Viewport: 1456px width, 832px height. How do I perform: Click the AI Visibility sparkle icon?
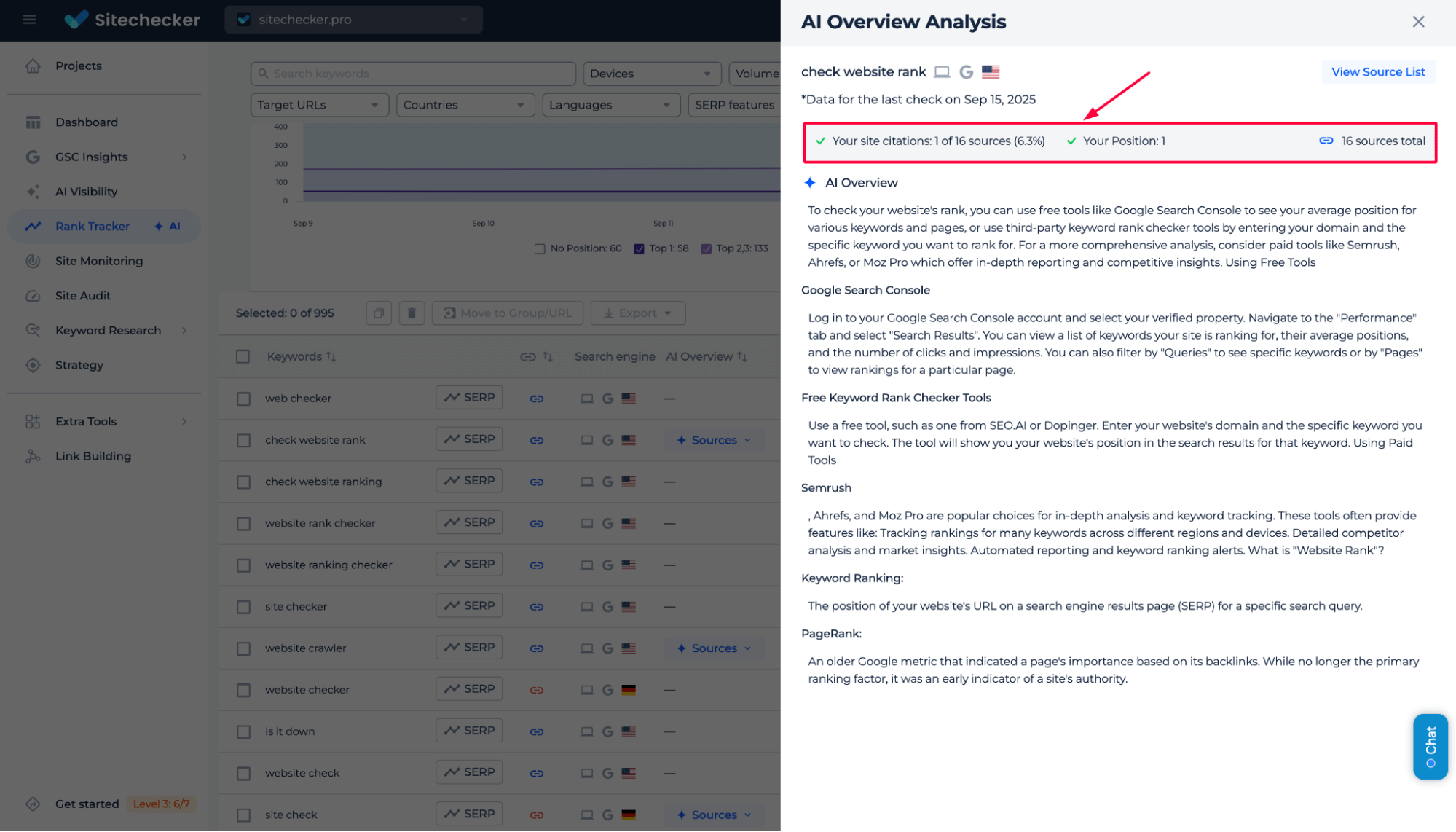click(33, 192)
